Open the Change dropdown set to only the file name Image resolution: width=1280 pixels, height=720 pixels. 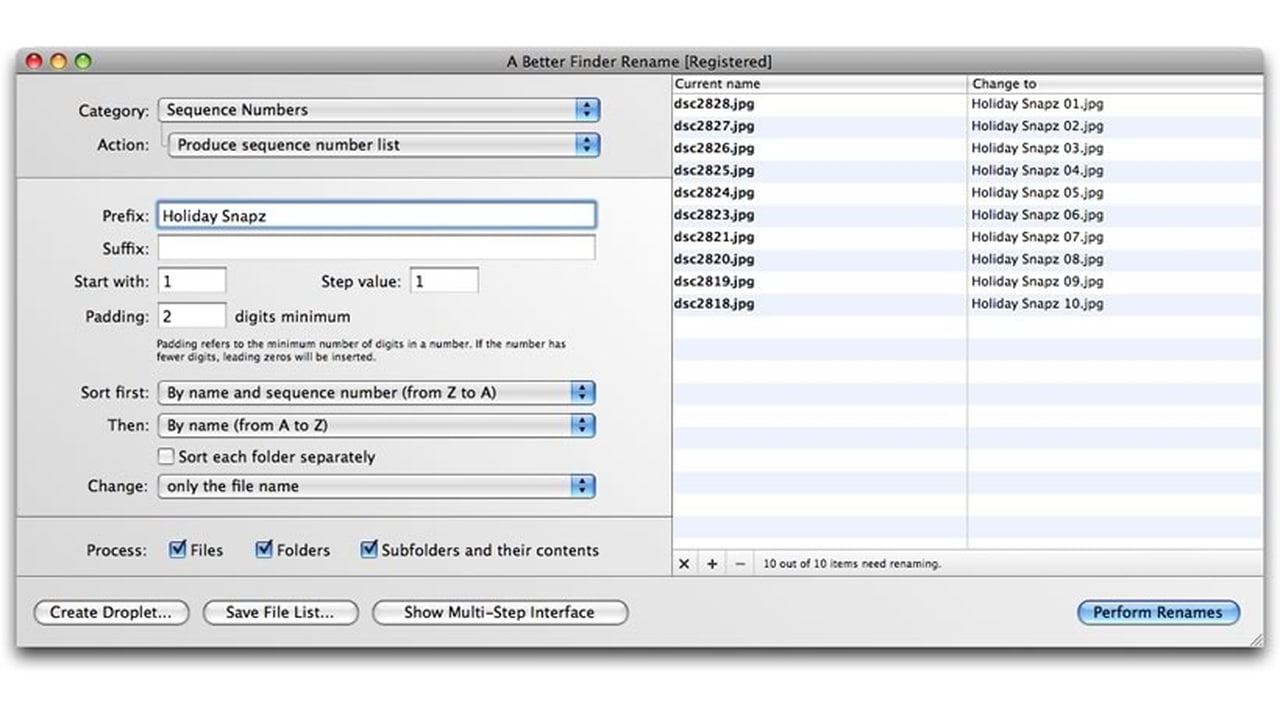coord(376,486)
